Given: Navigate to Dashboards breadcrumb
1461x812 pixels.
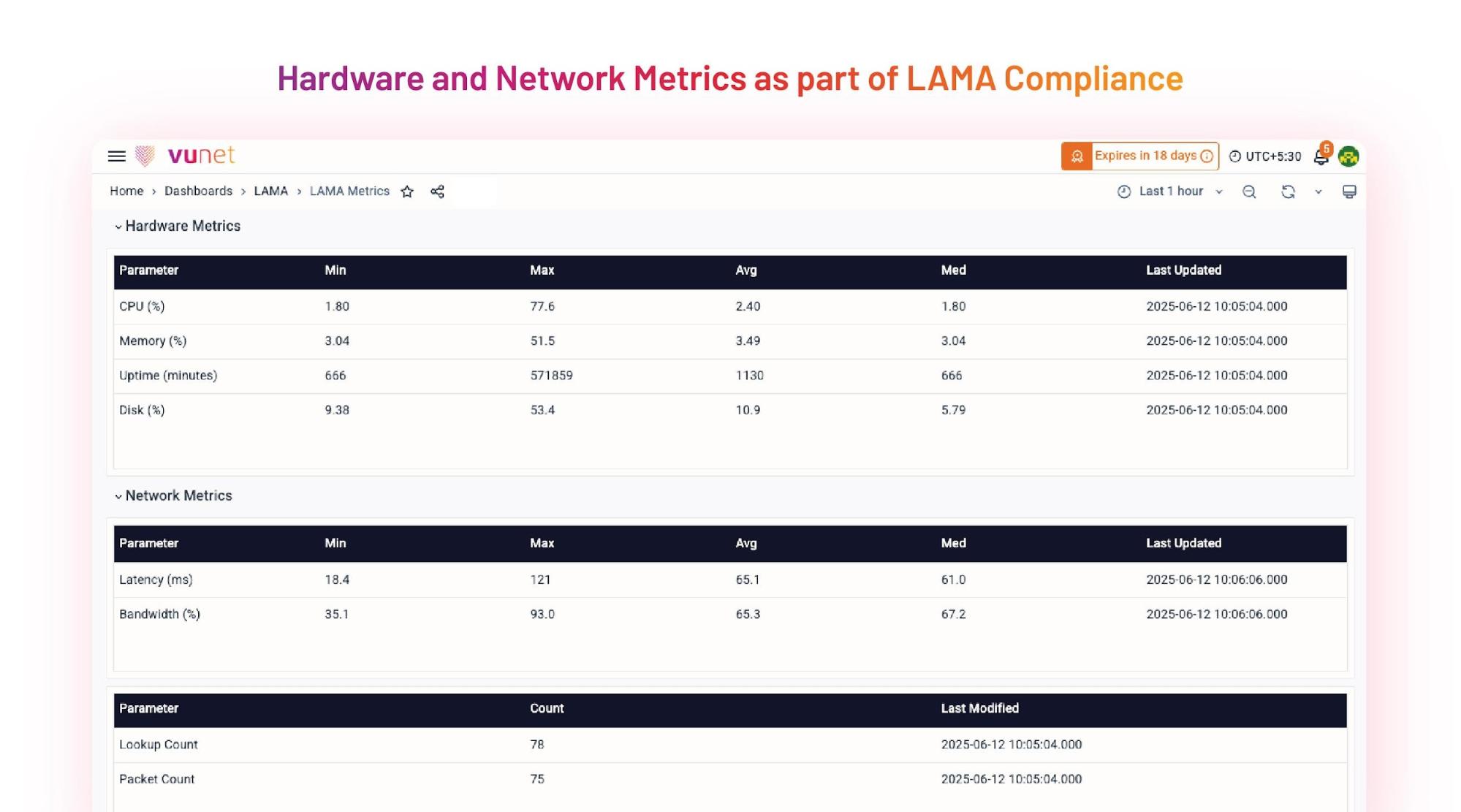Looking at the screenshot, I should 198,191.
